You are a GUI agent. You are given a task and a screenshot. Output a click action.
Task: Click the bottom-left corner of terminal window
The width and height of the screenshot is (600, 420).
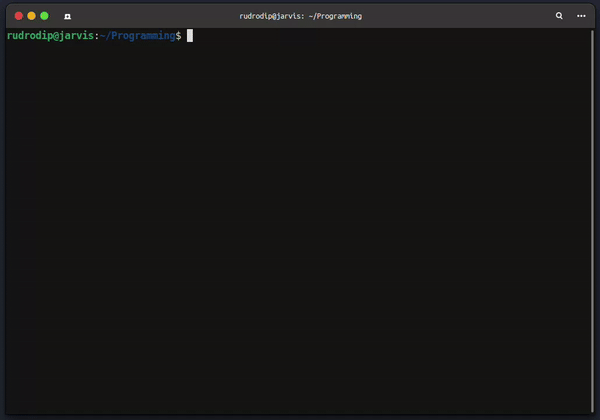(x=8, y=411)
